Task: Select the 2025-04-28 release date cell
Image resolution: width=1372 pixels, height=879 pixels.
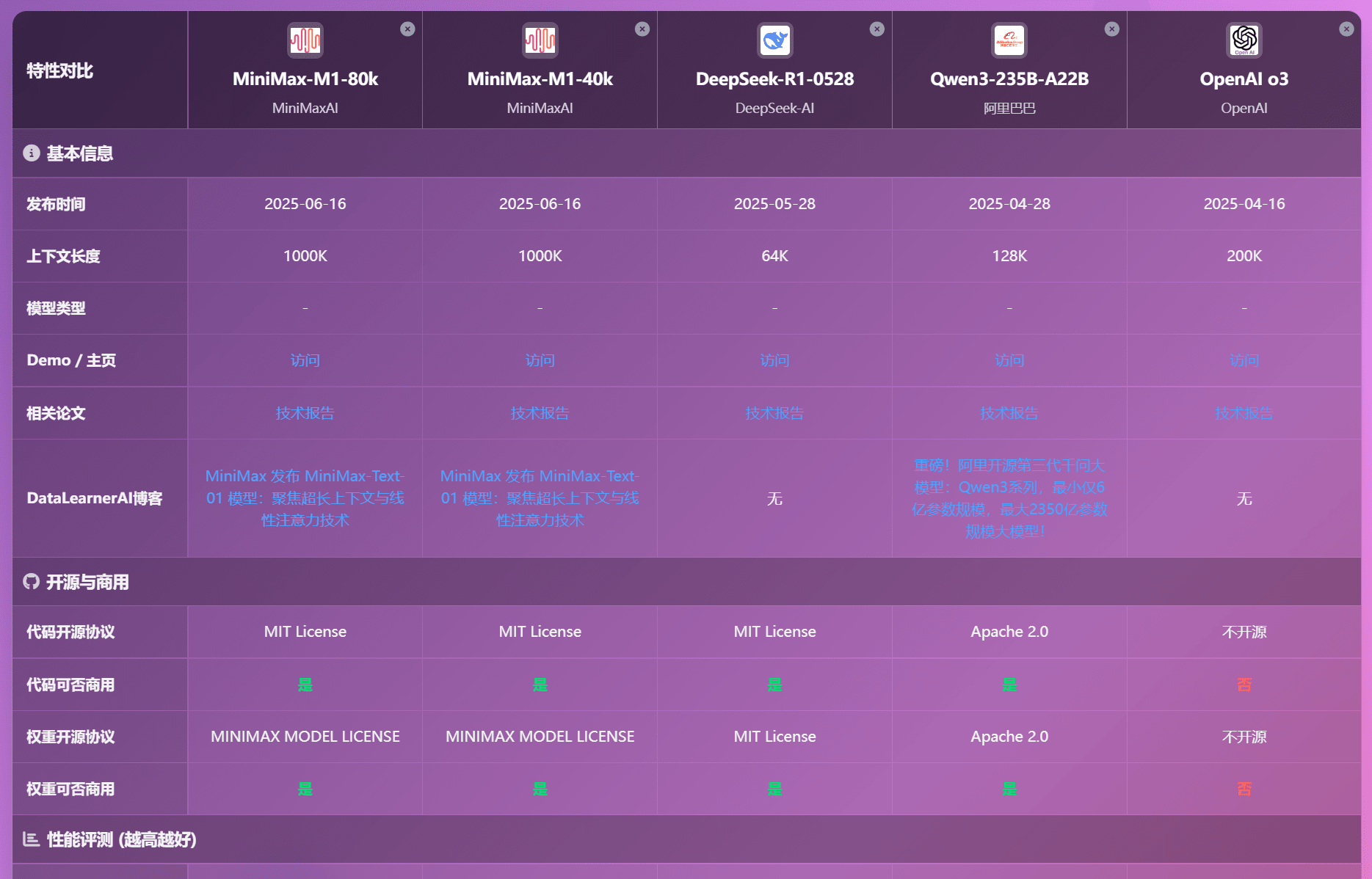Action: click(x=1009, y=204)
